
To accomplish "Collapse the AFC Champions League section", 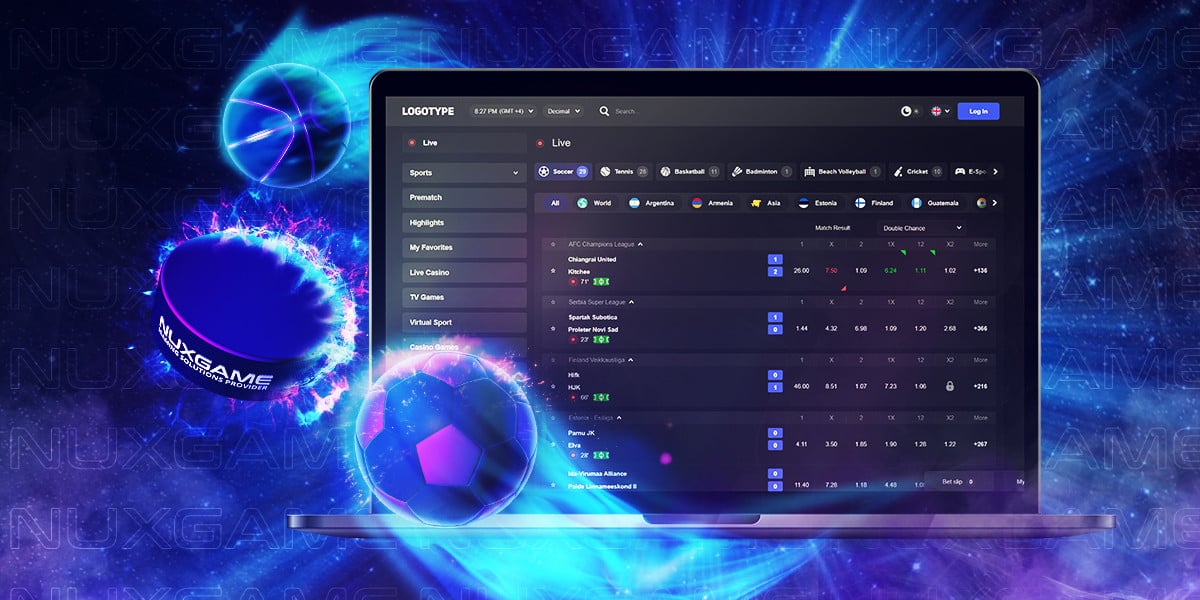I will [x=641, y=244].
